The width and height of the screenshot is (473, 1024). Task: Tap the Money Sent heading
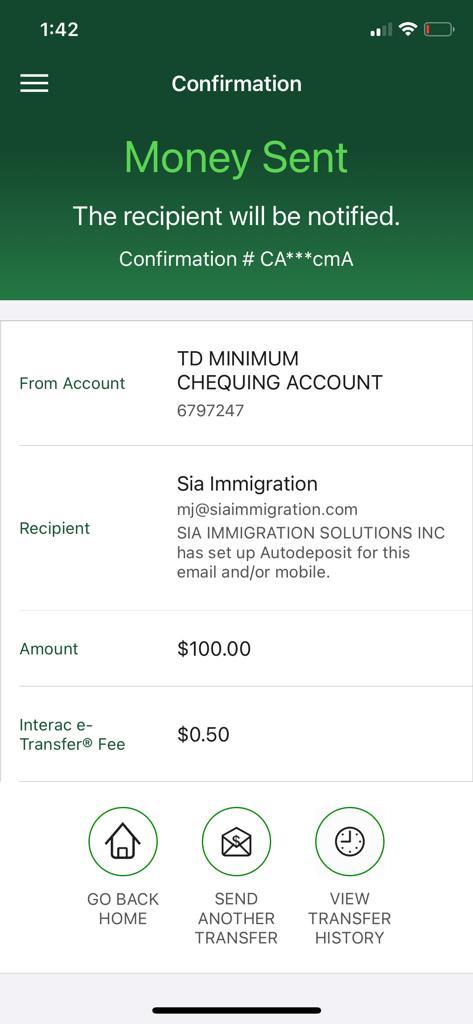pos(236,157)
